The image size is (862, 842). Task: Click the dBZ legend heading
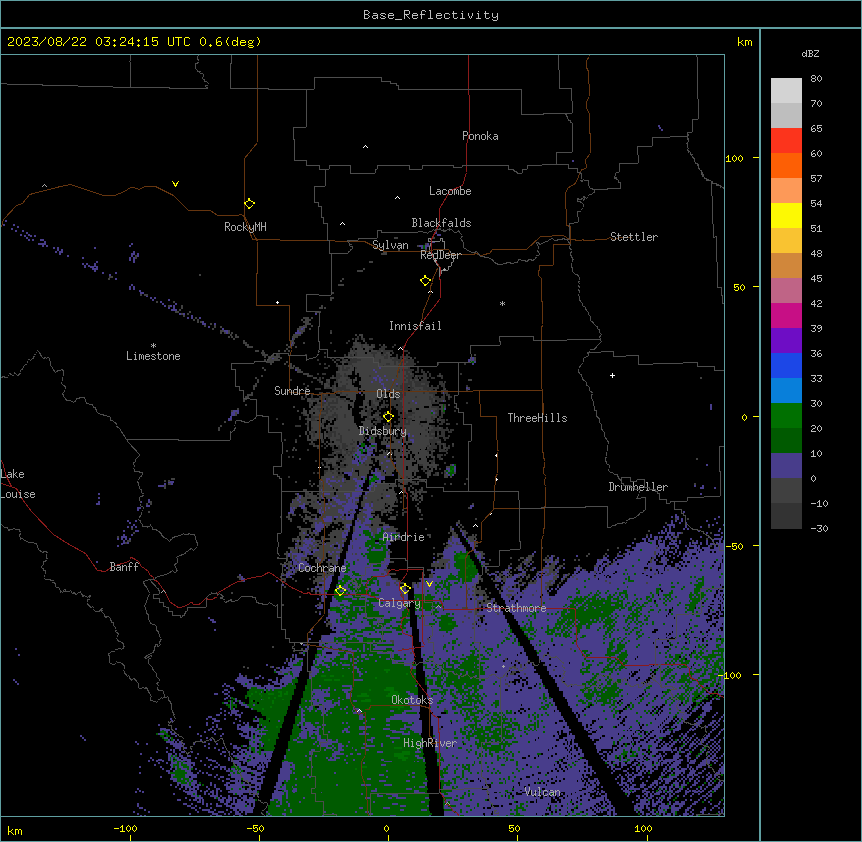(x=810, y=53)
